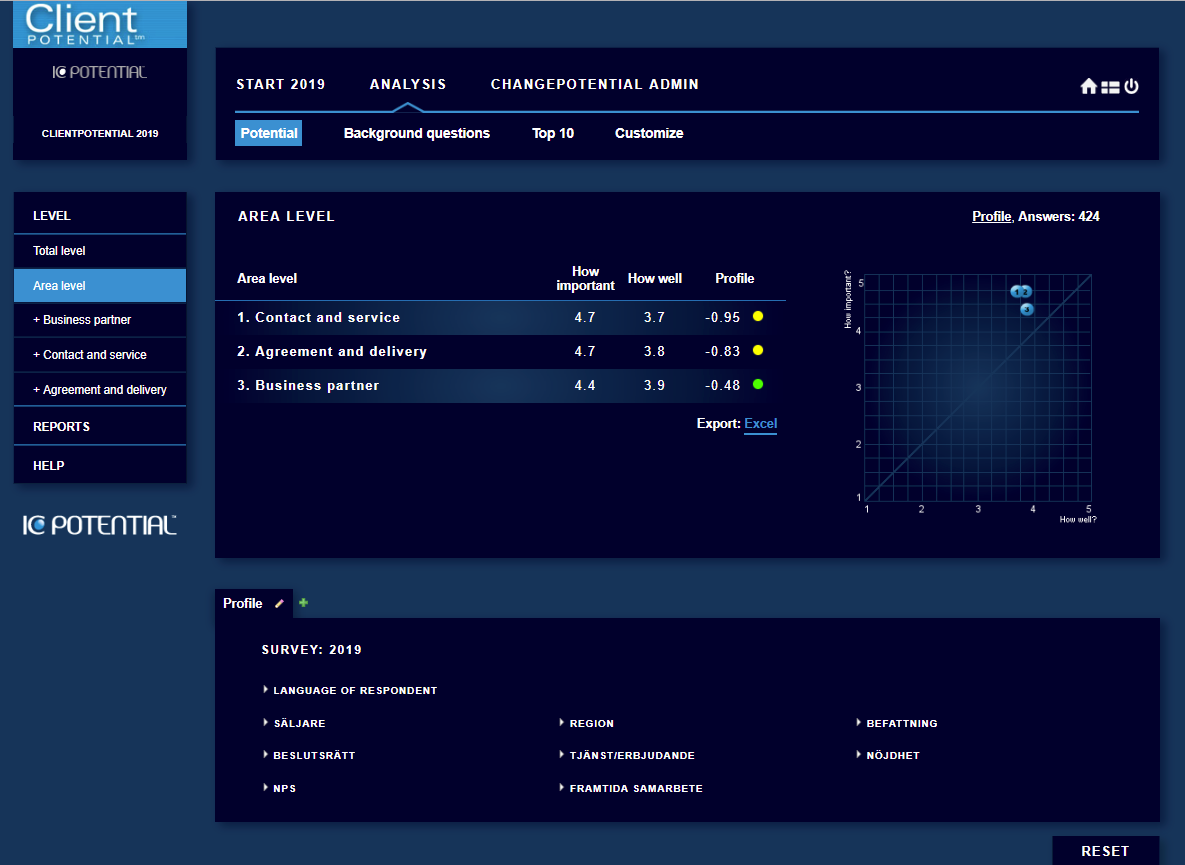This screenshot has height=865, width=1185.
Task: Click the RESET button
Action: (1105, 851)
